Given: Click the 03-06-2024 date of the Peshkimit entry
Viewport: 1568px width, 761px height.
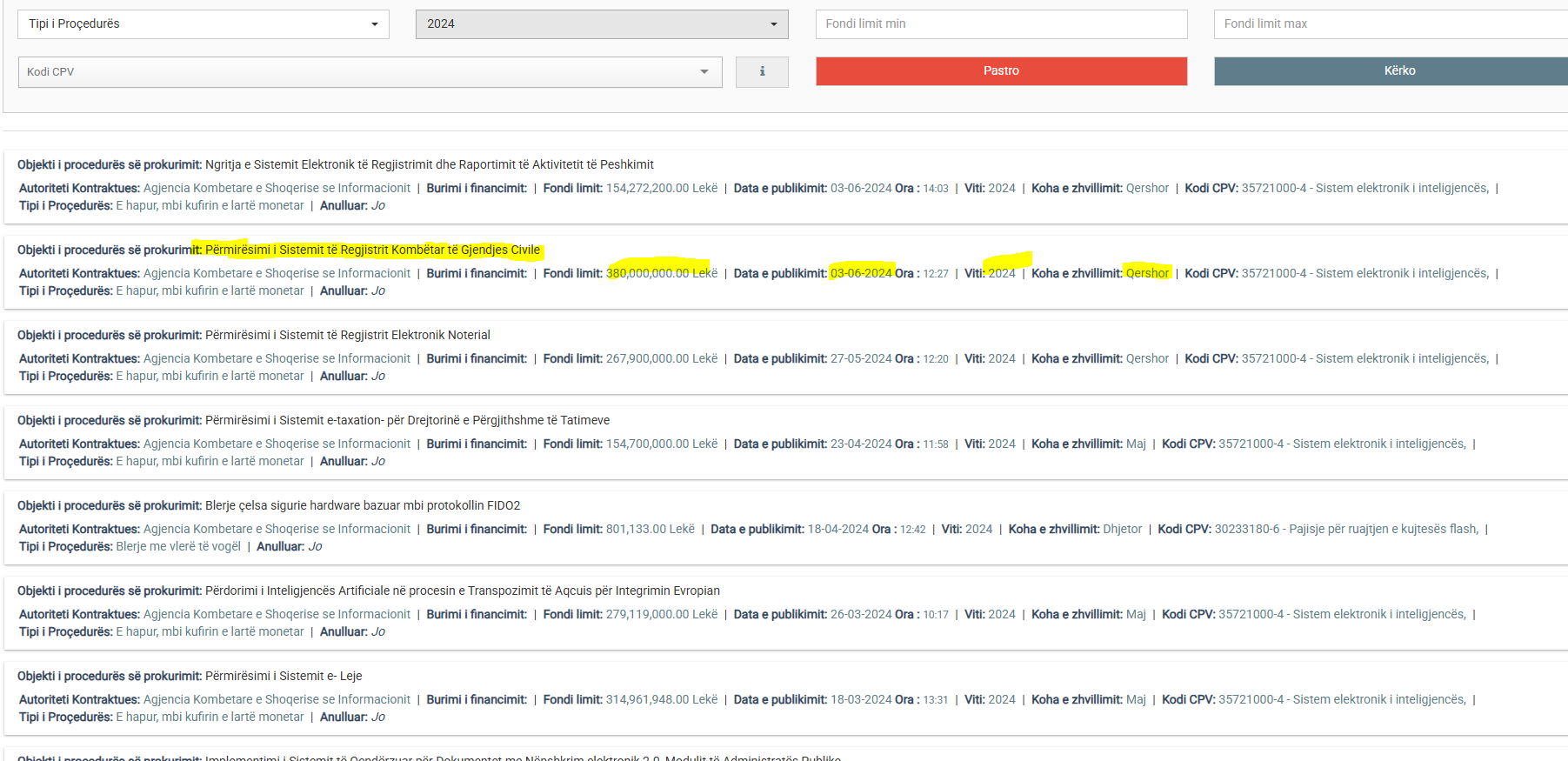Looking at the screenshot, I should click(860, 188).
